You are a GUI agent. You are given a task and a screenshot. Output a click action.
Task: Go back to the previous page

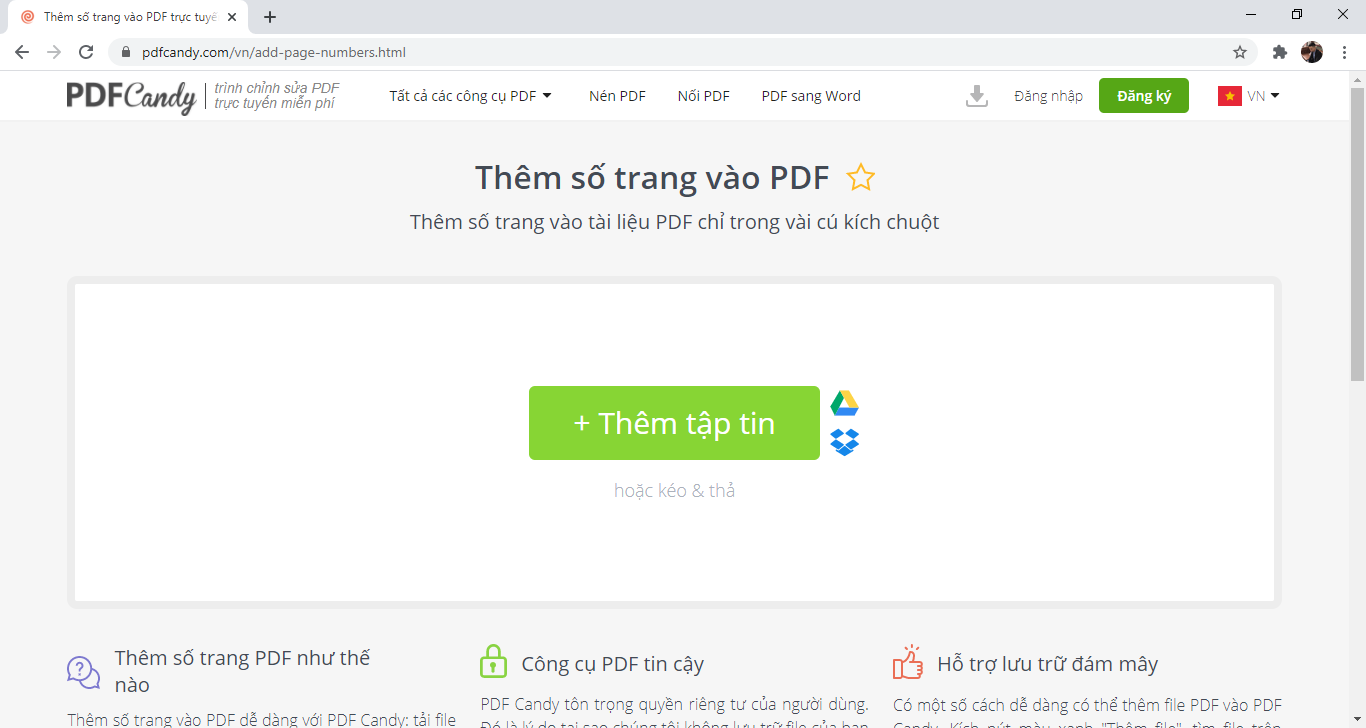click(x=22, y=52)
